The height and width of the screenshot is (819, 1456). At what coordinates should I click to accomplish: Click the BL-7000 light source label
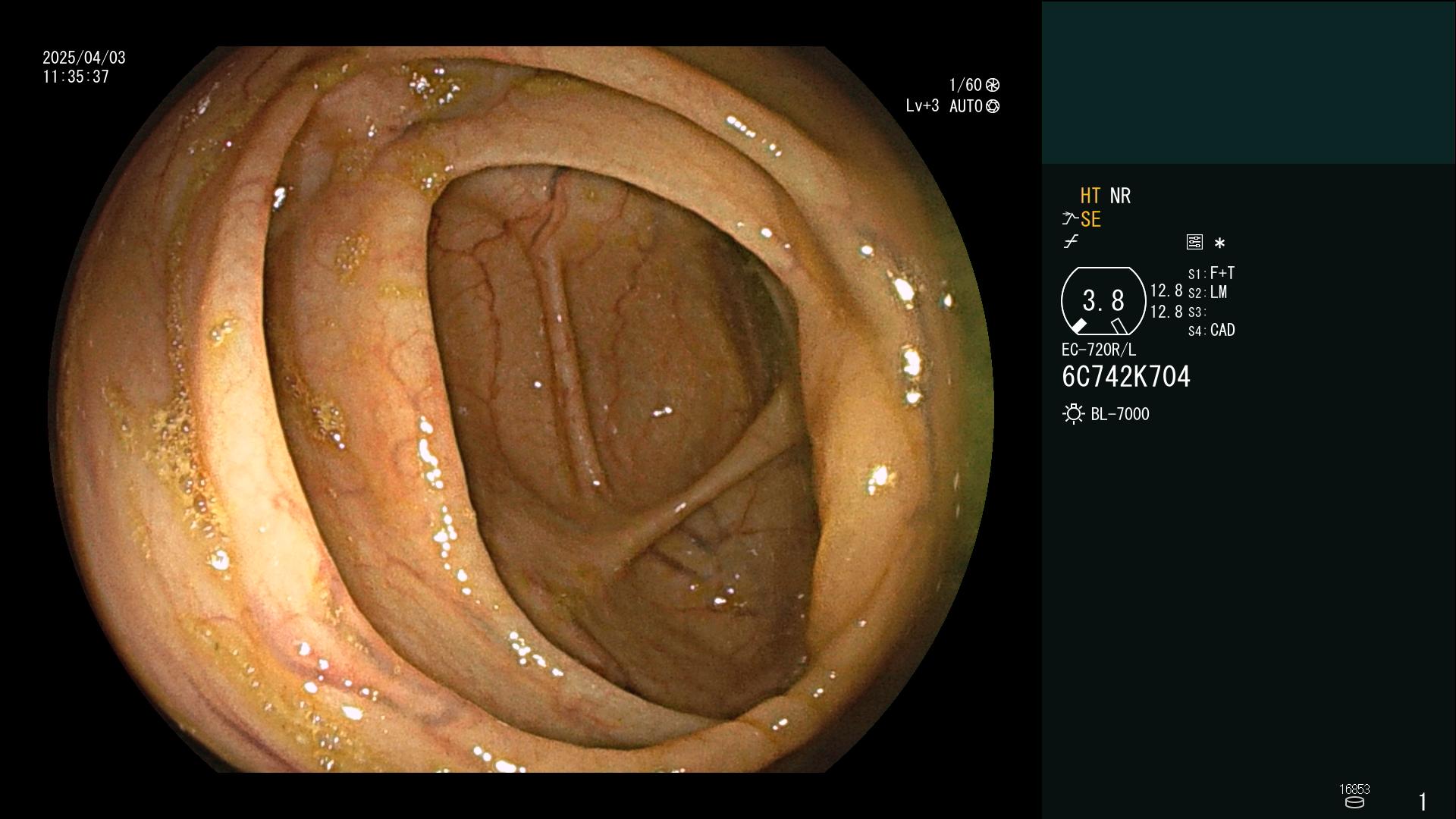point(1120,414)
